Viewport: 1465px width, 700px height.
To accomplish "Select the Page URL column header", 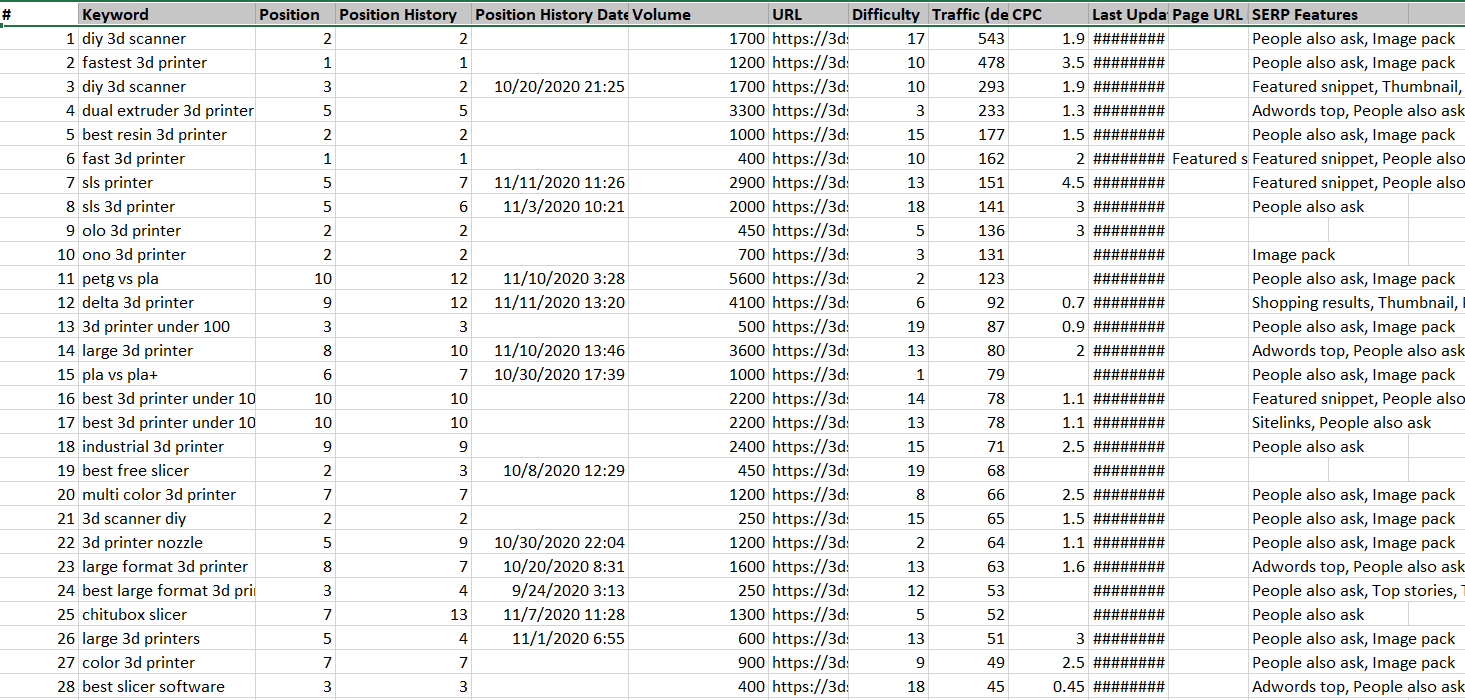I will (1205, 15).
